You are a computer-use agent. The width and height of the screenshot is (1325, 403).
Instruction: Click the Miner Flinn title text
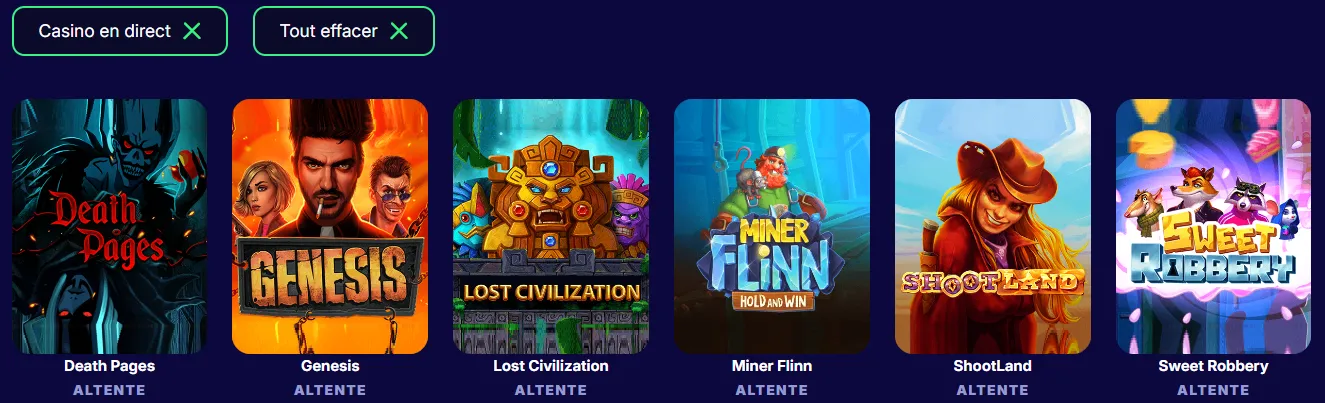click(772, 366)
